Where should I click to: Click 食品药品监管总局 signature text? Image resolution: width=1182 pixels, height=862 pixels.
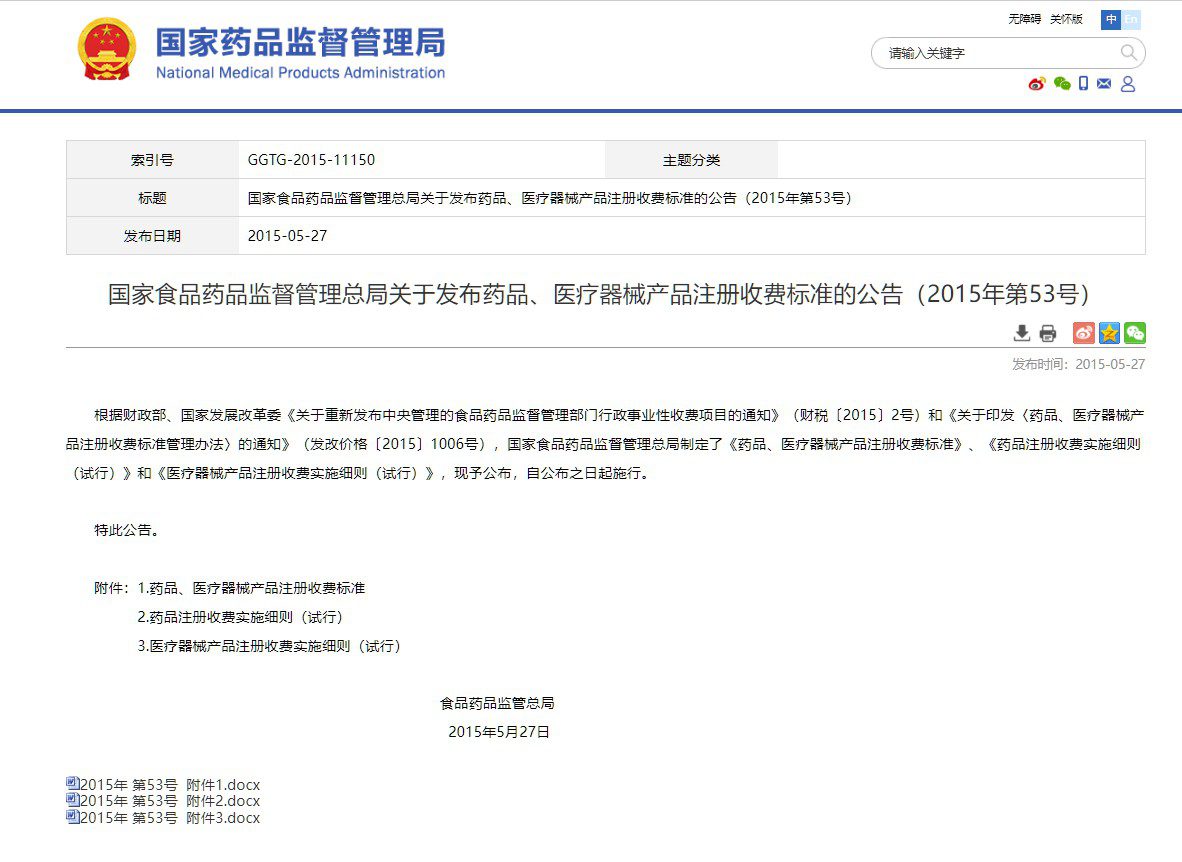click(x=498, y=703)
